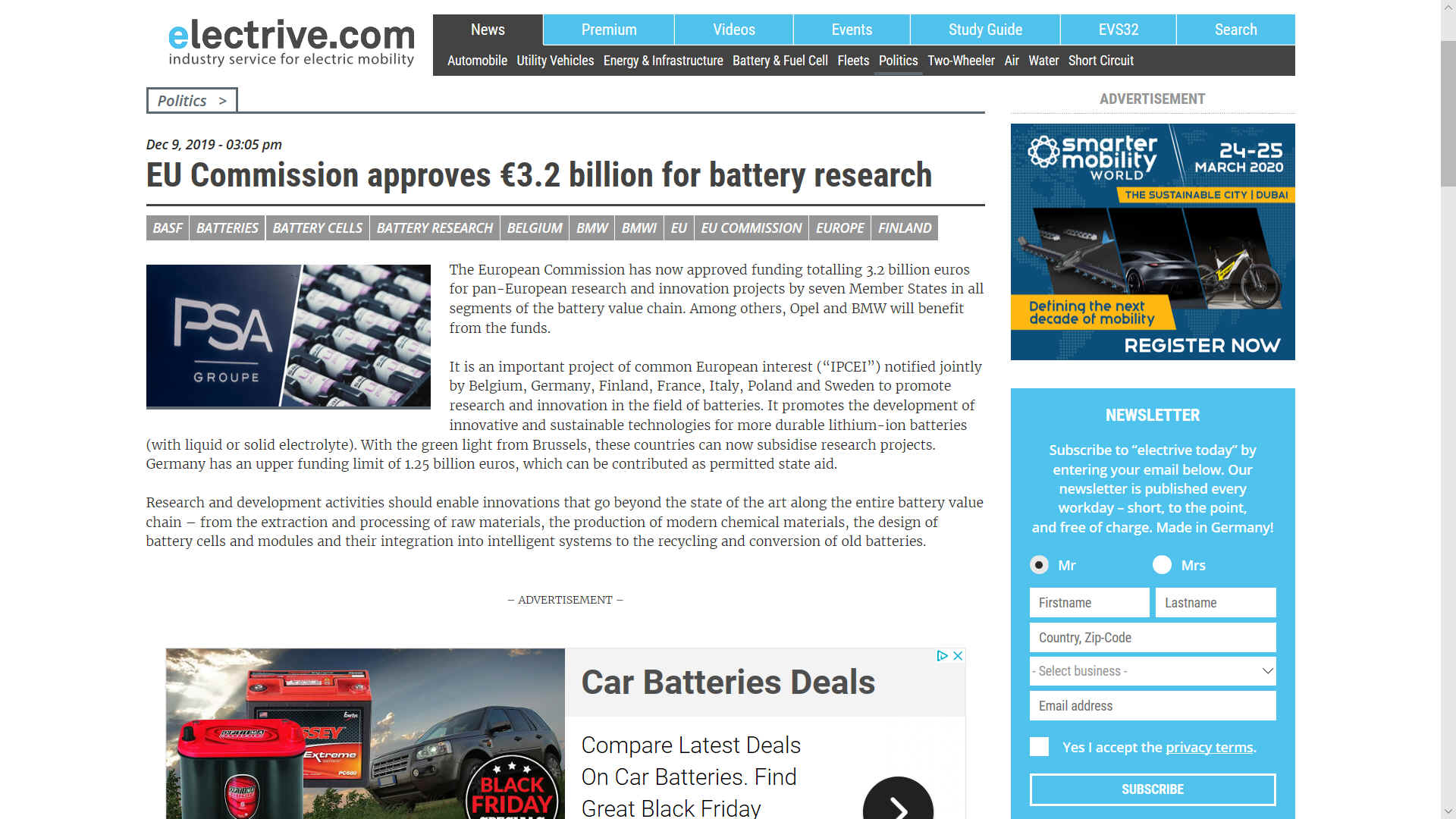Click the AdChoices triangle icon

pyautogui.click(x=942, y=656)
